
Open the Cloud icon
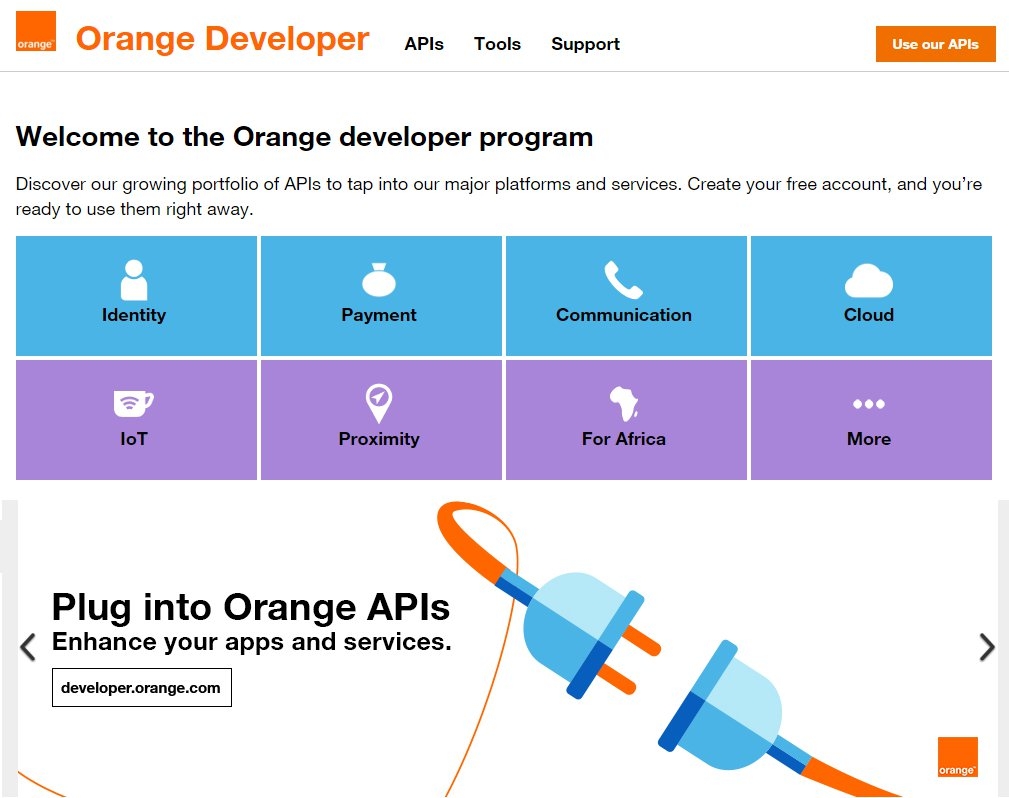869,281
